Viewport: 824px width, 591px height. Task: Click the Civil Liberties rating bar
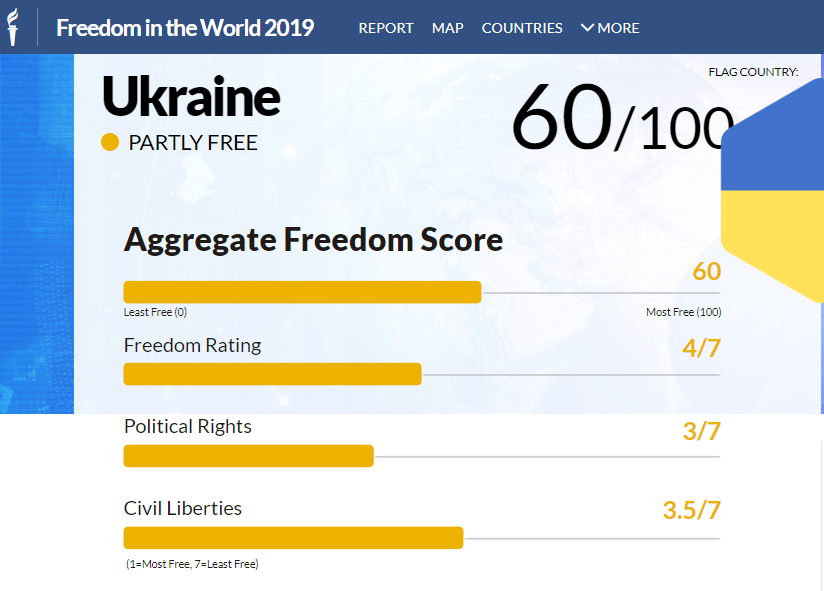click(293, 538)
